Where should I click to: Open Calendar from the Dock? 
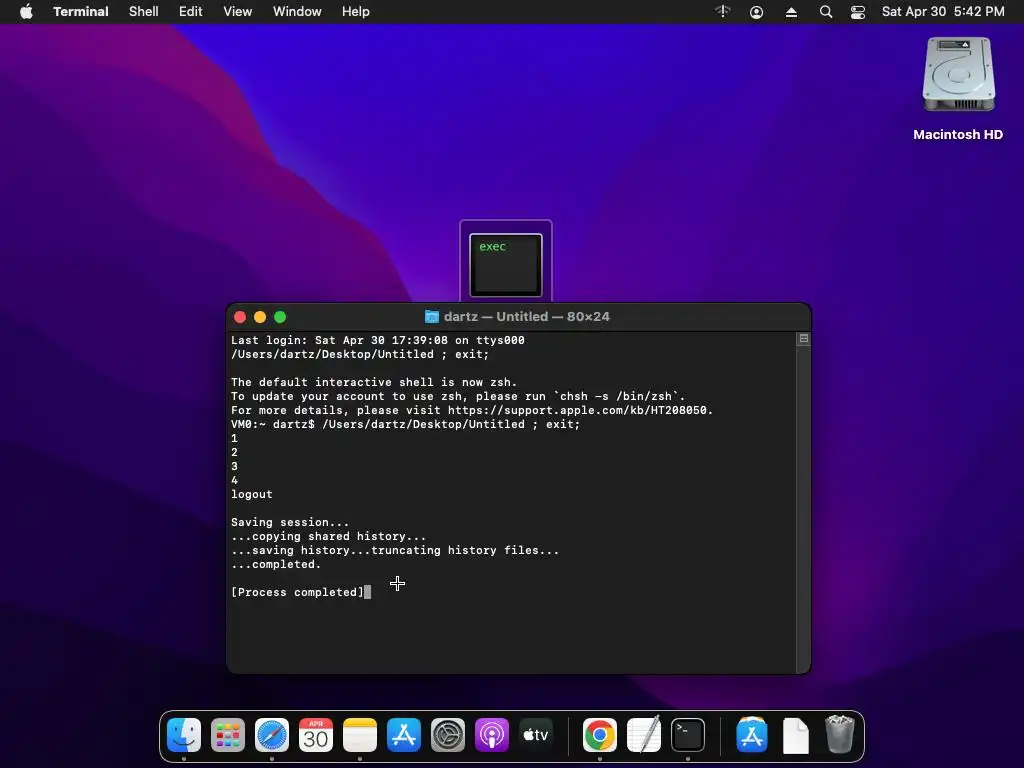(x=316, y=735)
